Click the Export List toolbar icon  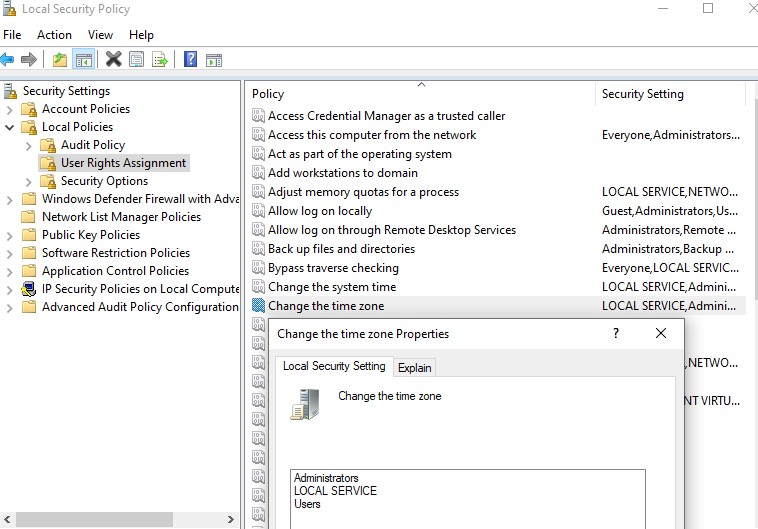[x=160, y=60]
